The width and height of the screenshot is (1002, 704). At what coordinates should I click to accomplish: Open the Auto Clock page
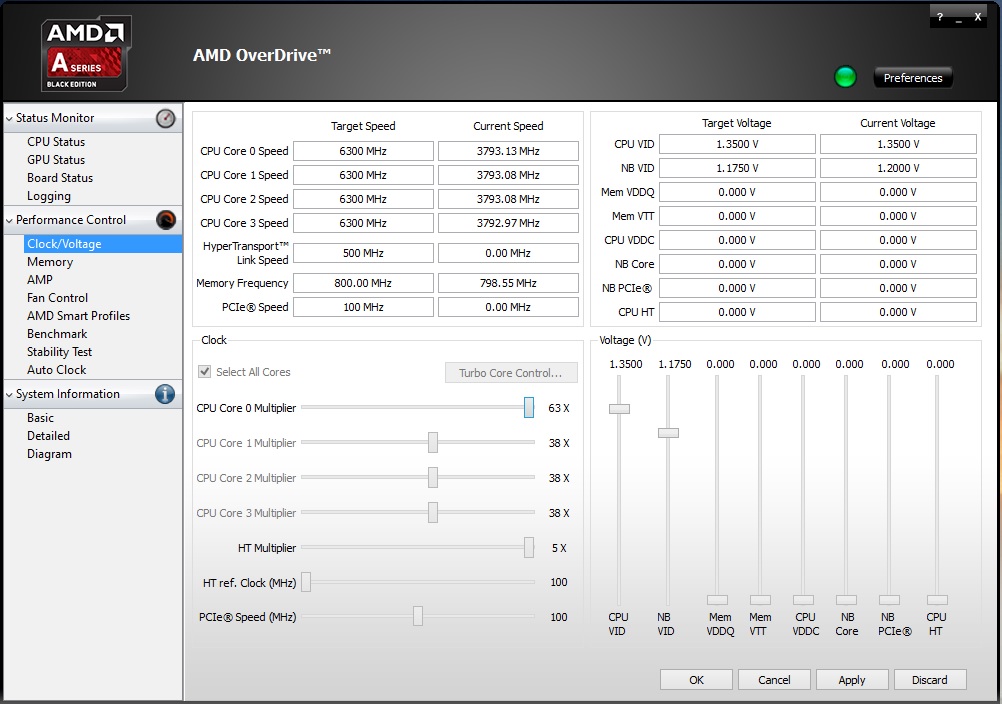click(x=56, y=369)
